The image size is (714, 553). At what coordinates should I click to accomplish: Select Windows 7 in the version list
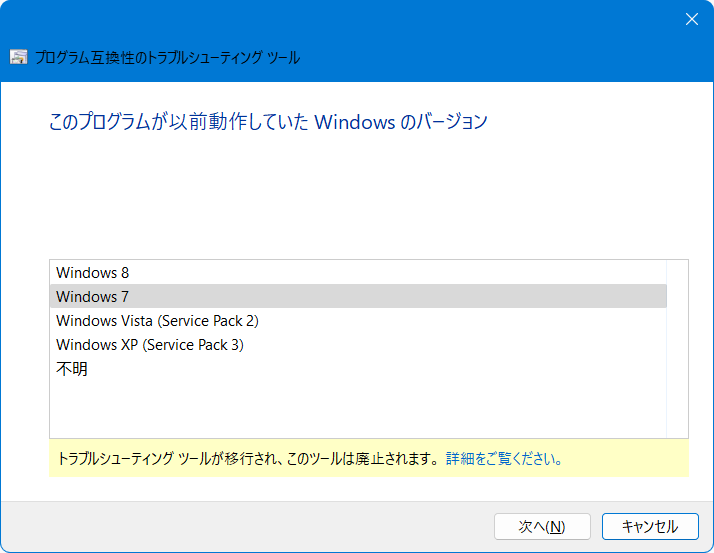click(358, 297)
